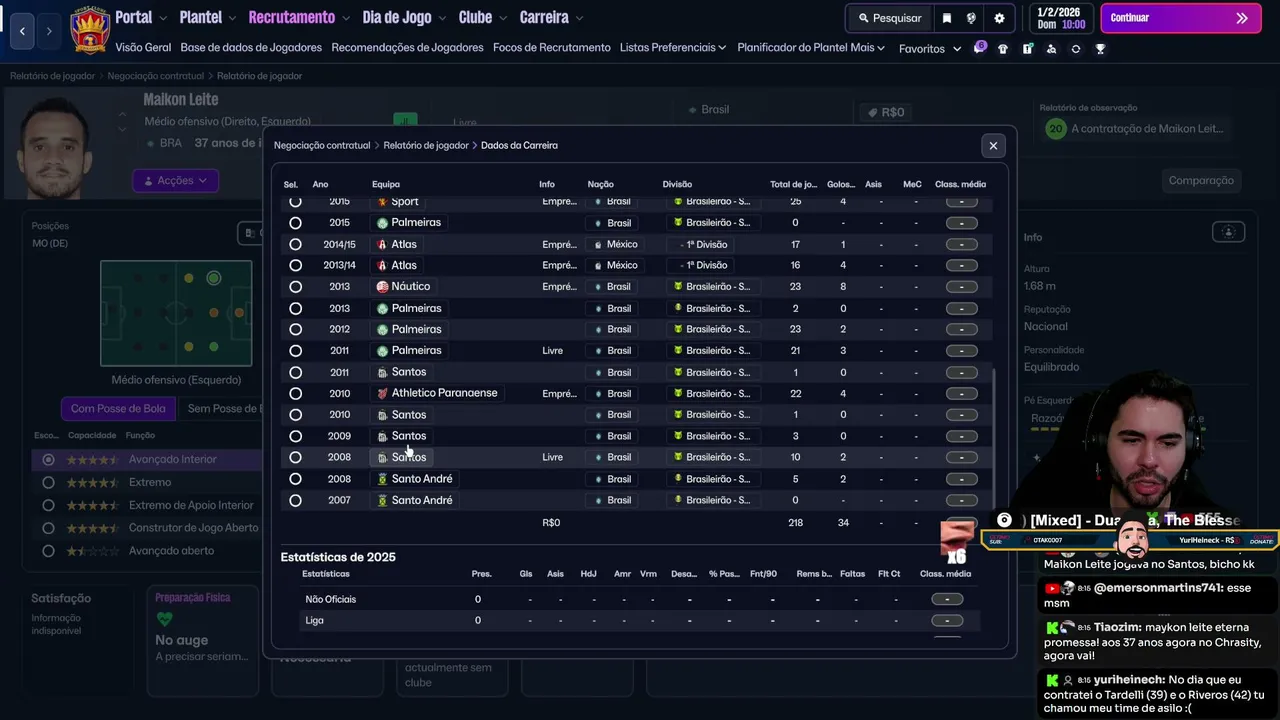Select the 2009 Santos row radio button
The height and width of the screenshot is (720, 1280).
(x=295, y=436)
